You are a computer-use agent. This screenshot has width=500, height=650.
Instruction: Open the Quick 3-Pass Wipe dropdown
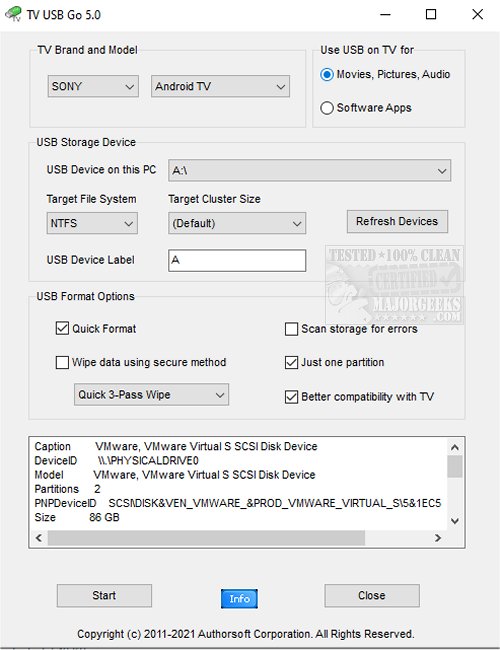pos(151,395)
